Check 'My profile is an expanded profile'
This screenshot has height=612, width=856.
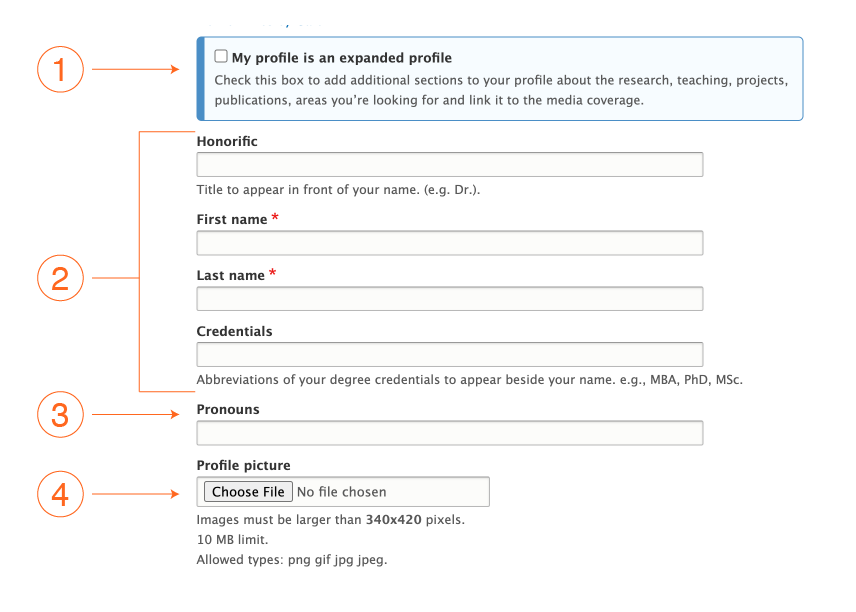coord(220,57)
